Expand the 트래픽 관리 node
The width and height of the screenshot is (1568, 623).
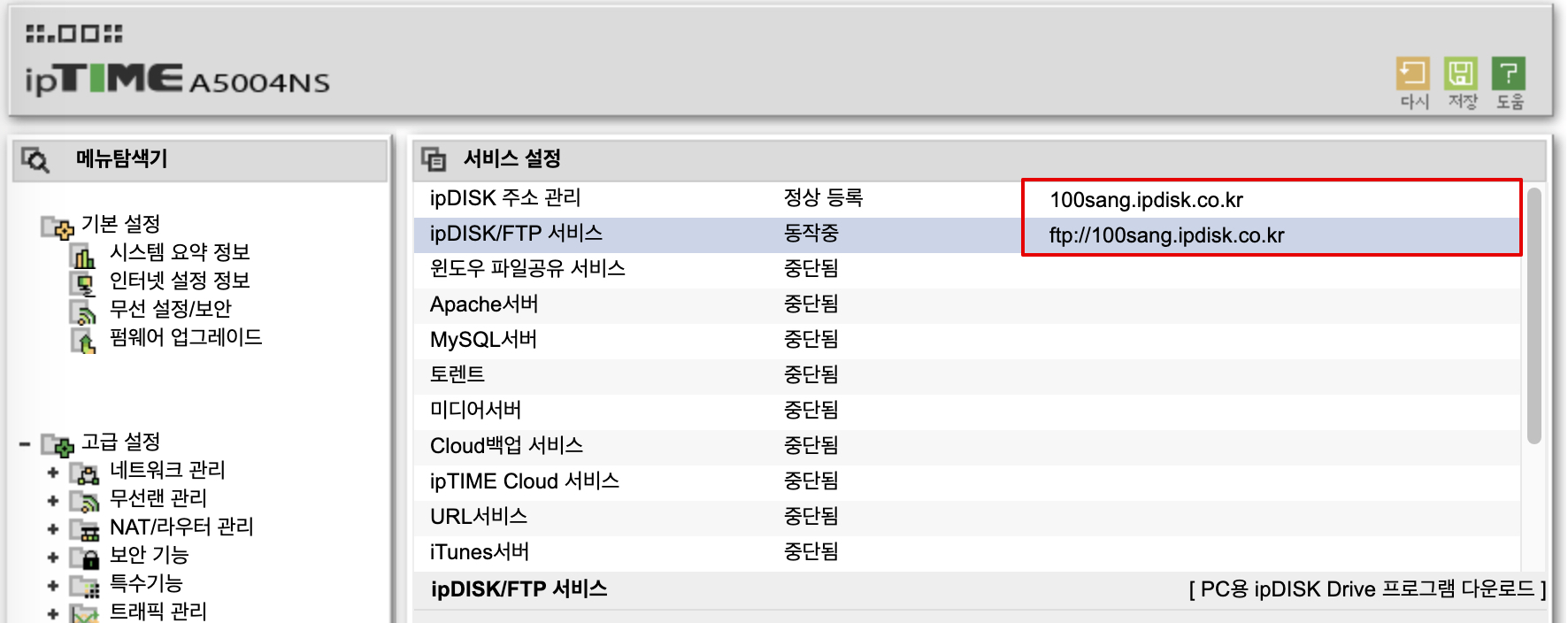click(53, 613)
